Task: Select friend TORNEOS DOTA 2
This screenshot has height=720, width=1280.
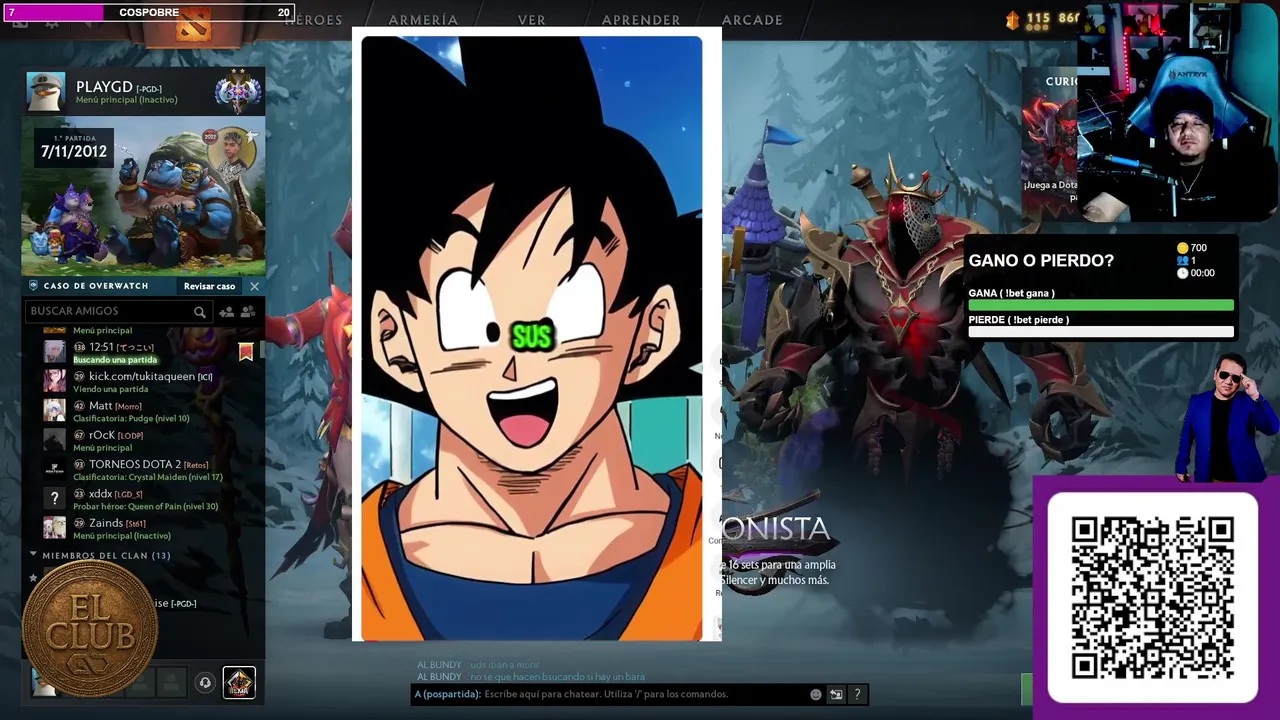Action: (x=148, y=469)
